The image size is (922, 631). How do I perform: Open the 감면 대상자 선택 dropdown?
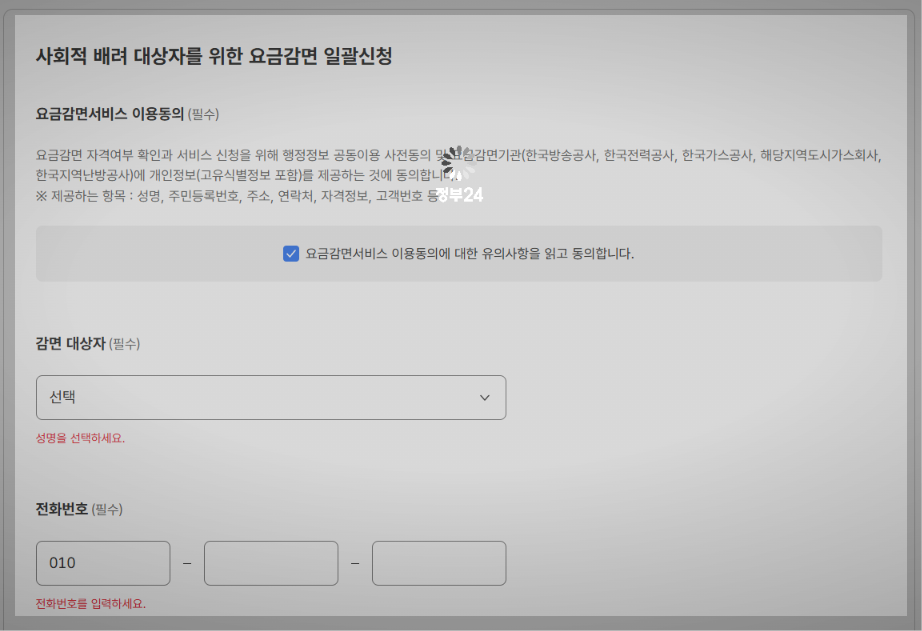[271, 398]
